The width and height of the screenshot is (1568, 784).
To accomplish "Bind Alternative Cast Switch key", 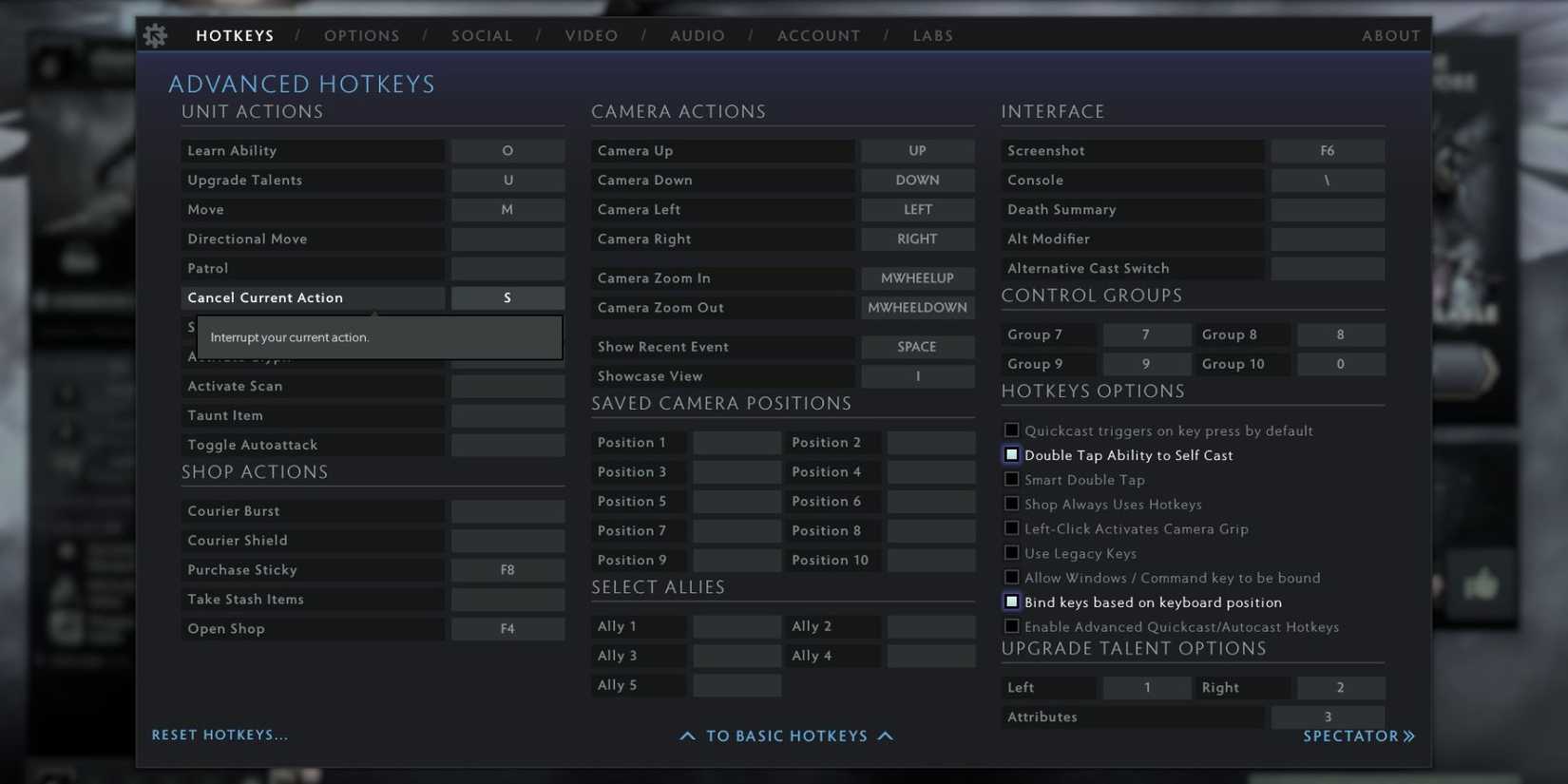I will (x=1328, y=268).
